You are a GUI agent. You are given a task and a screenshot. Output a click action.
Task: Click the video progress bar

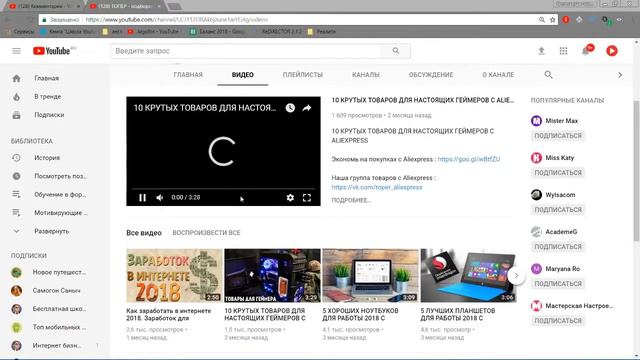coord(223,189)
